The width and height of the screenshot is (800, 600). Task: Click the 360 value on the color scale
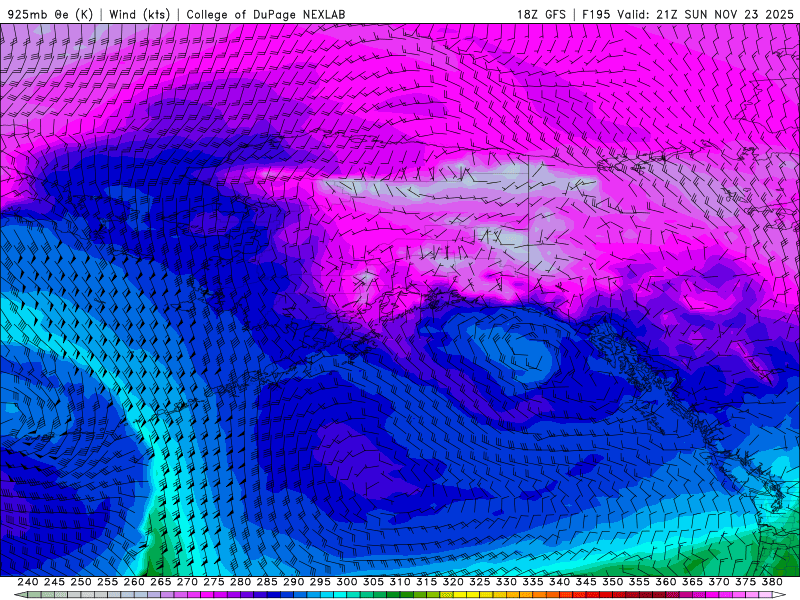pyautogui.click(x=666, y=582)
